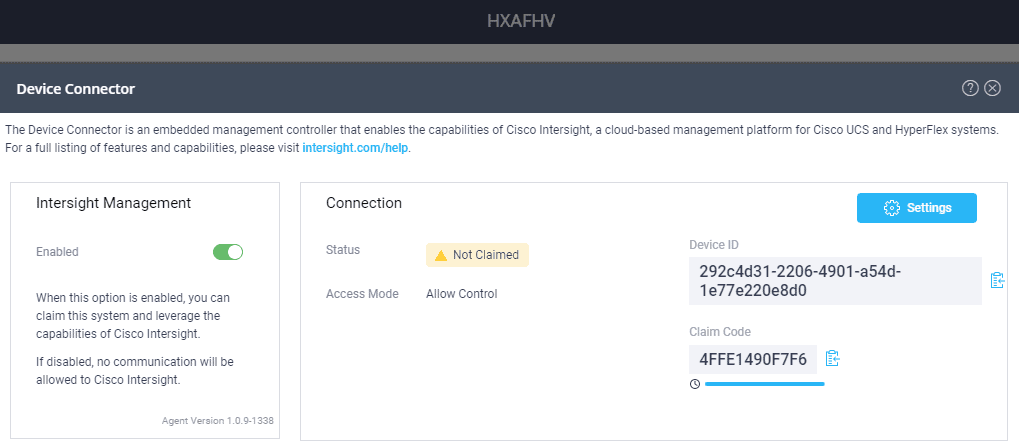Click the Allow Control access mode value

click(461, 294)
